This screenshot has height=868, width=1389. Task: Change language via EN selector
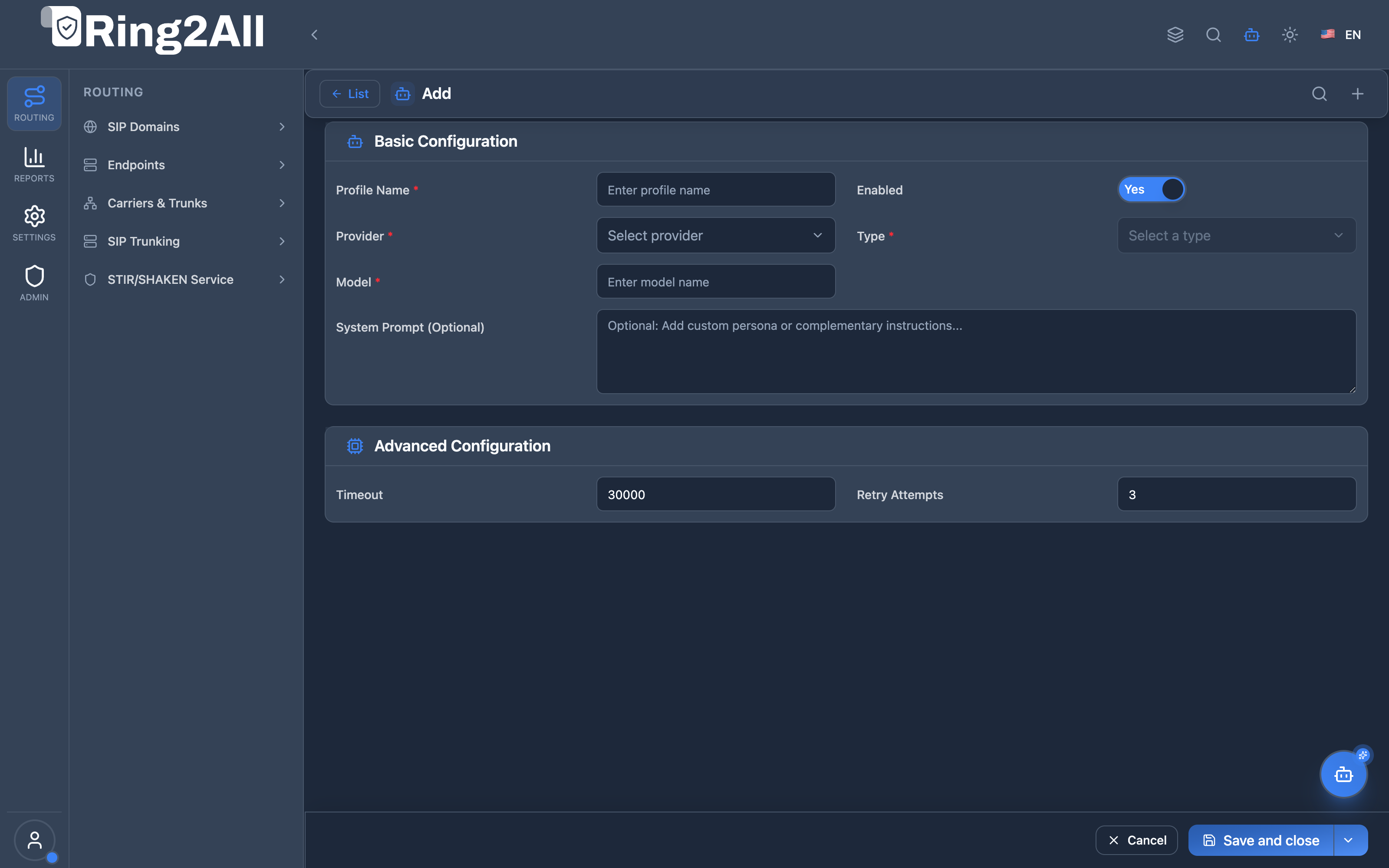1341,34
